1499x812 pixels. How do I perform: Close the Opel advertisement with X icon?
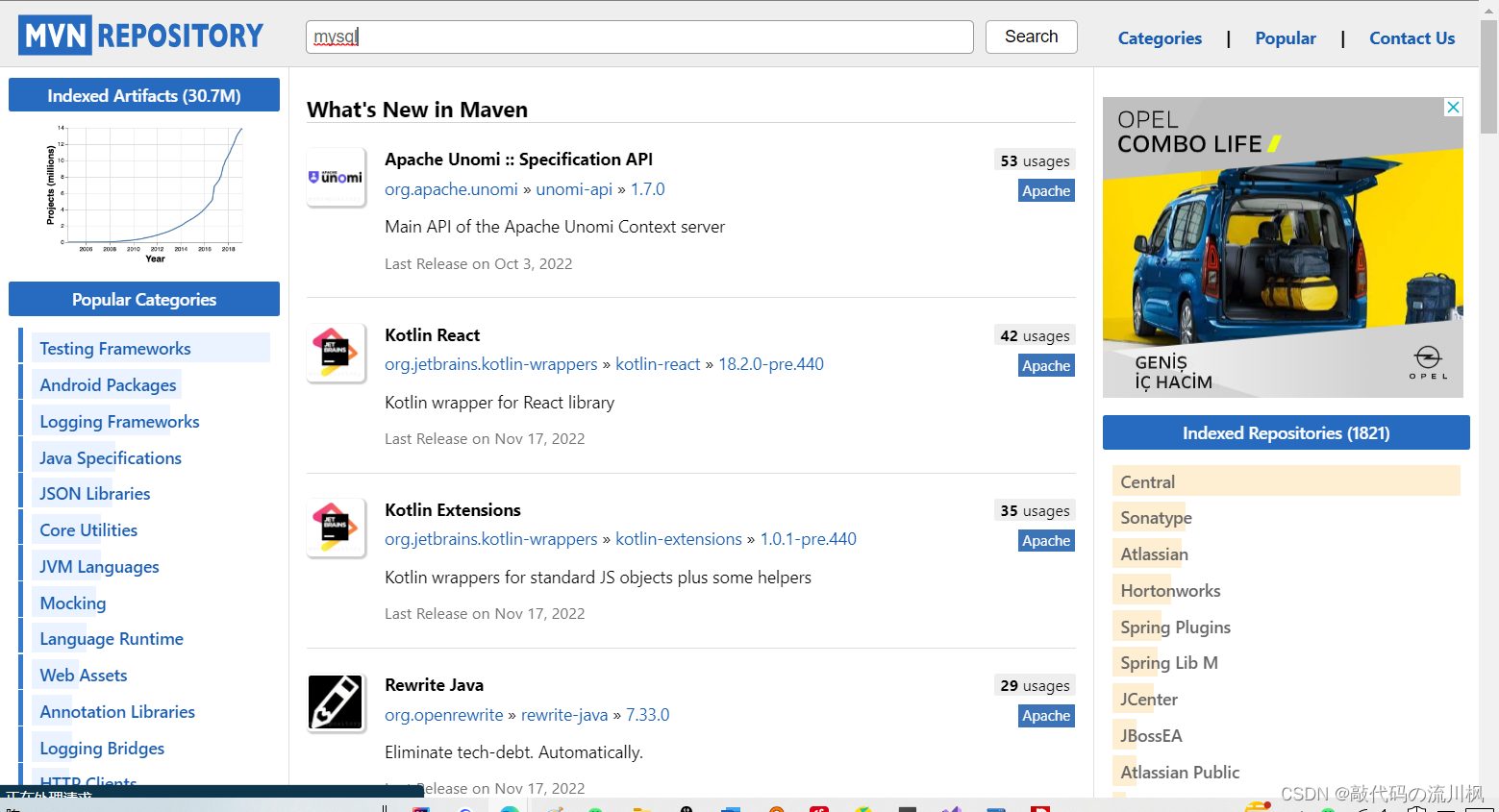click(1454, 108)
